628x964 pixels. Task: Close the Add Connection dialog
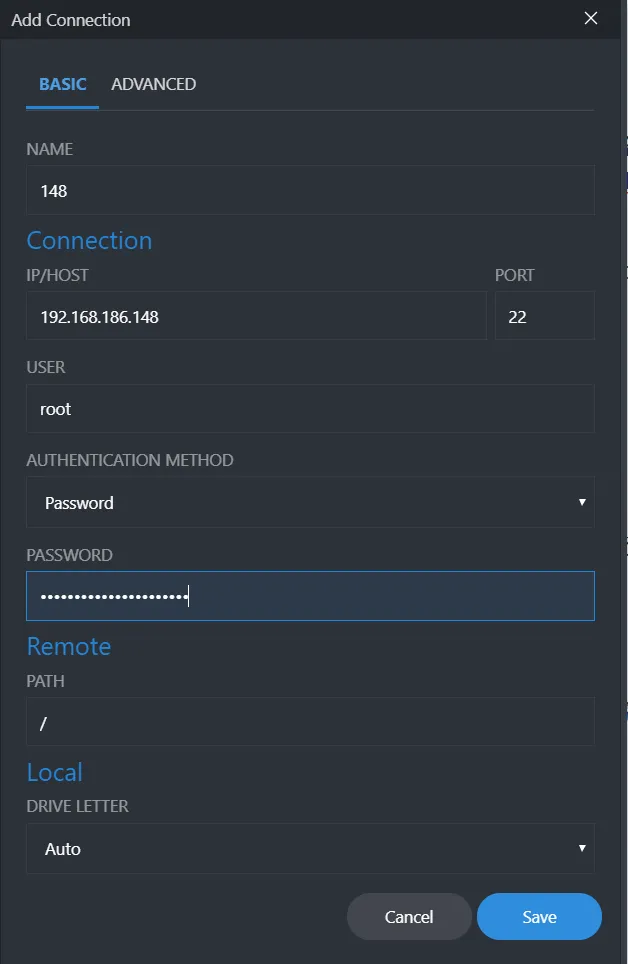click(x=591, y=19)
